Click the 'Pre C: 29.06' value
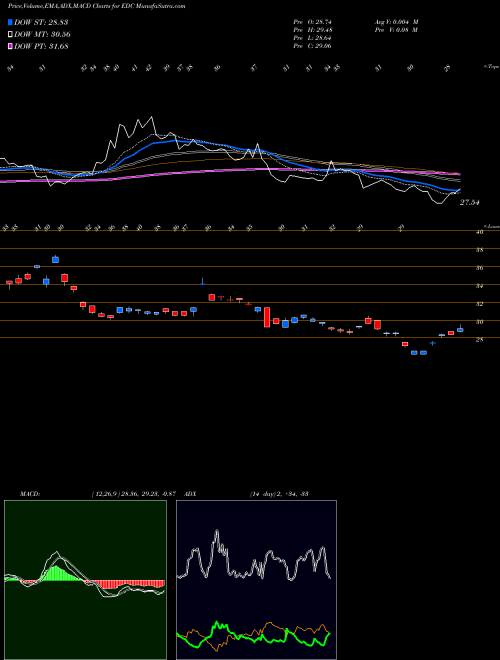The height and width of the screenshot is (660, 500). pos(313,46)
